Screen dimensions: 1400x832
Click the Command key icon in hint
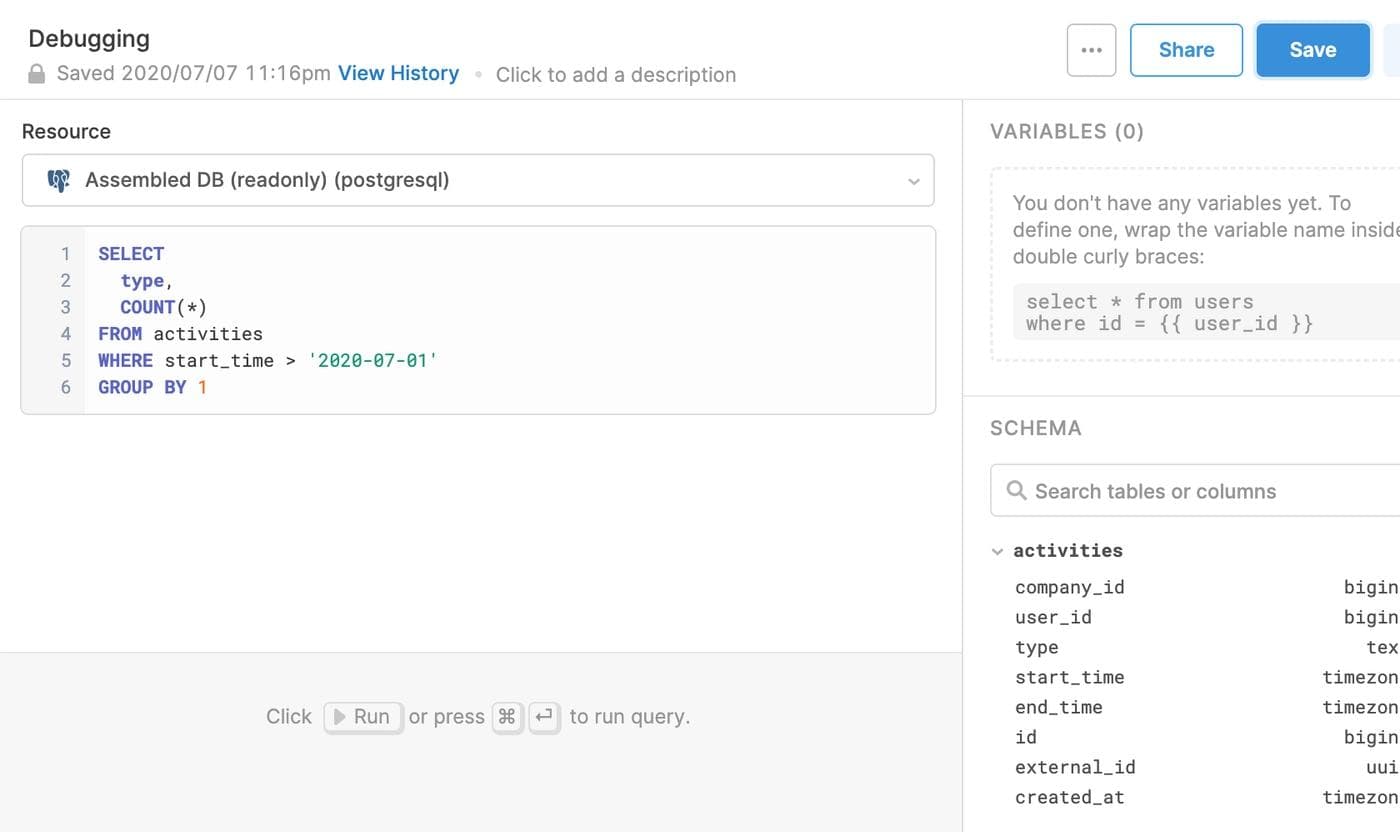[508, 717]
